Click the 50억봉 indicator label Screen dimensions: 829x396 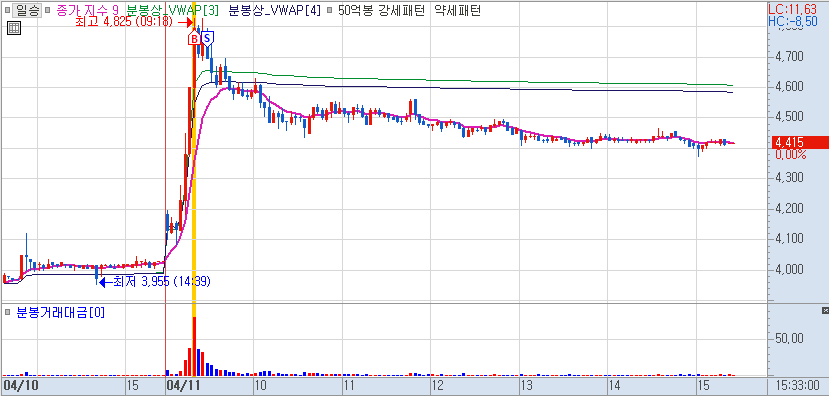(x=355, y=10)
